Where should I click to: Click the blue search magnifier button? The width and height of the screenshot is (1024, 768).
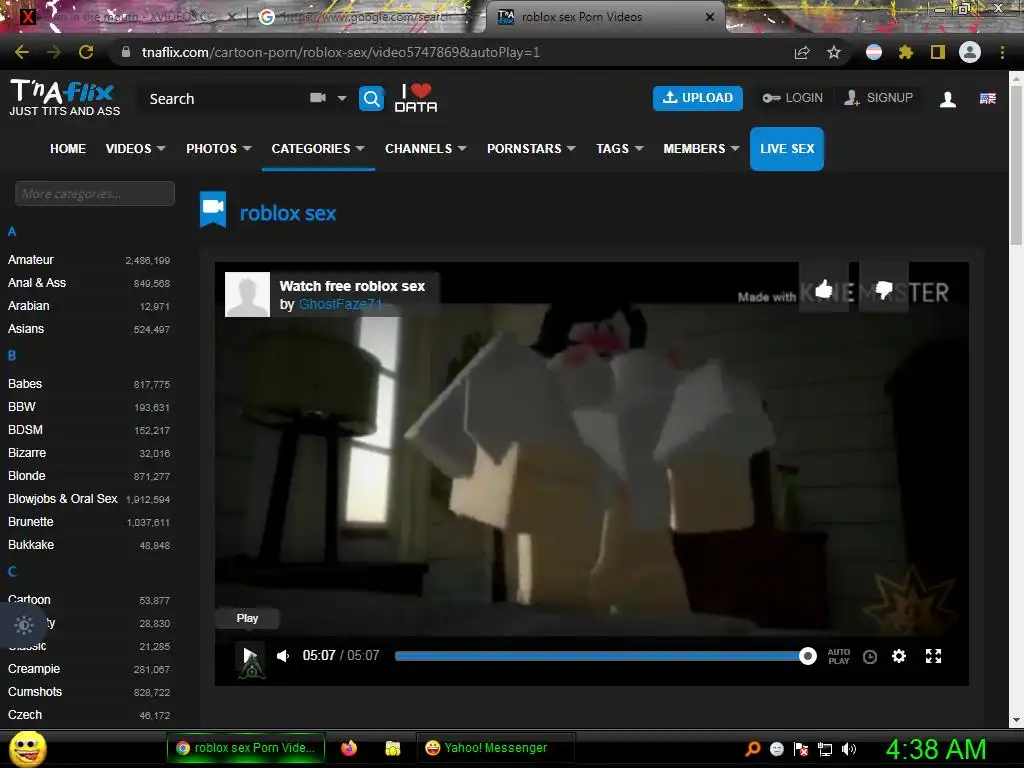click(x=372, y=99)
